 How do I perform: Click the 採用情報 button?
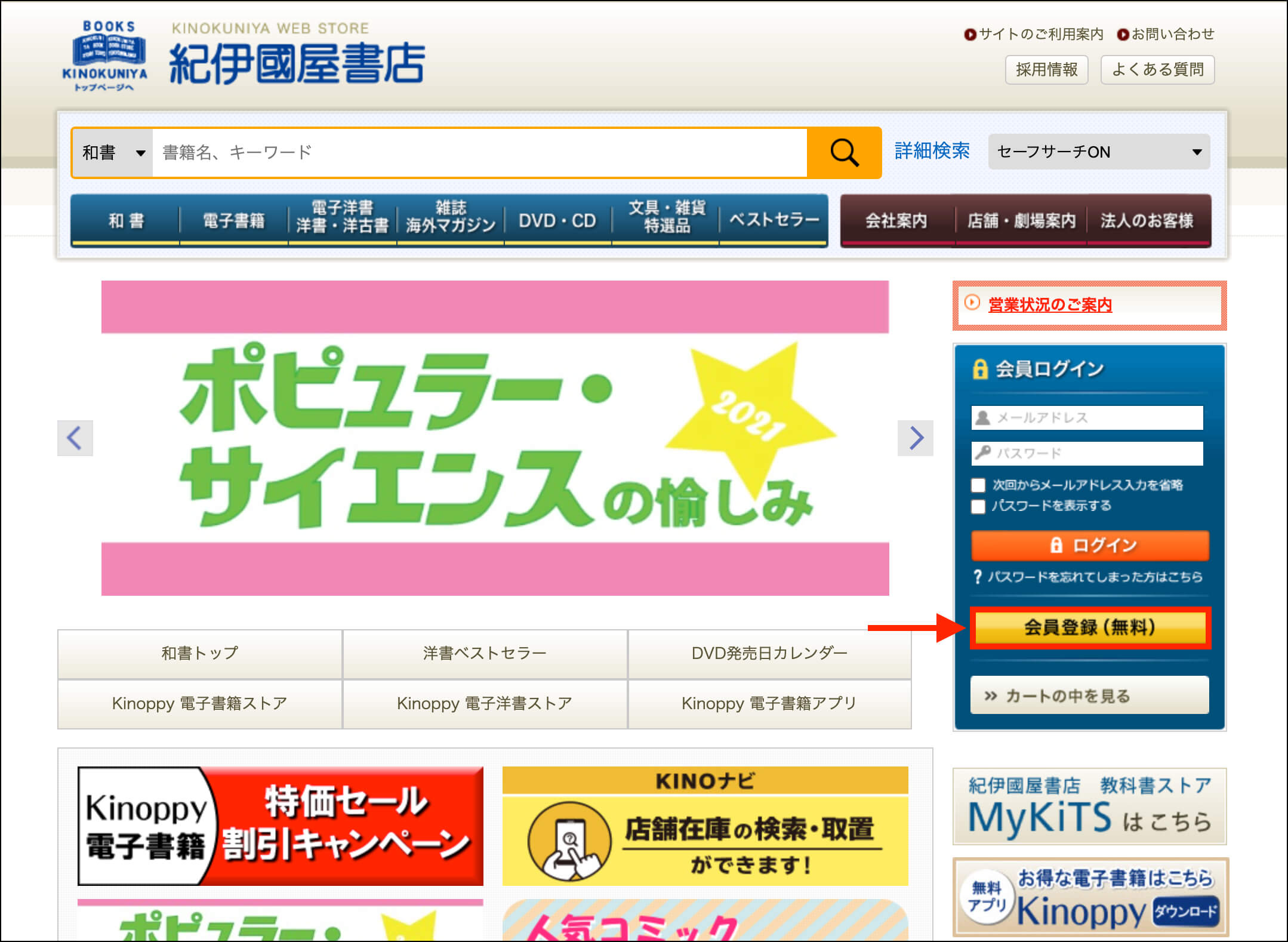coord(1047,70)
